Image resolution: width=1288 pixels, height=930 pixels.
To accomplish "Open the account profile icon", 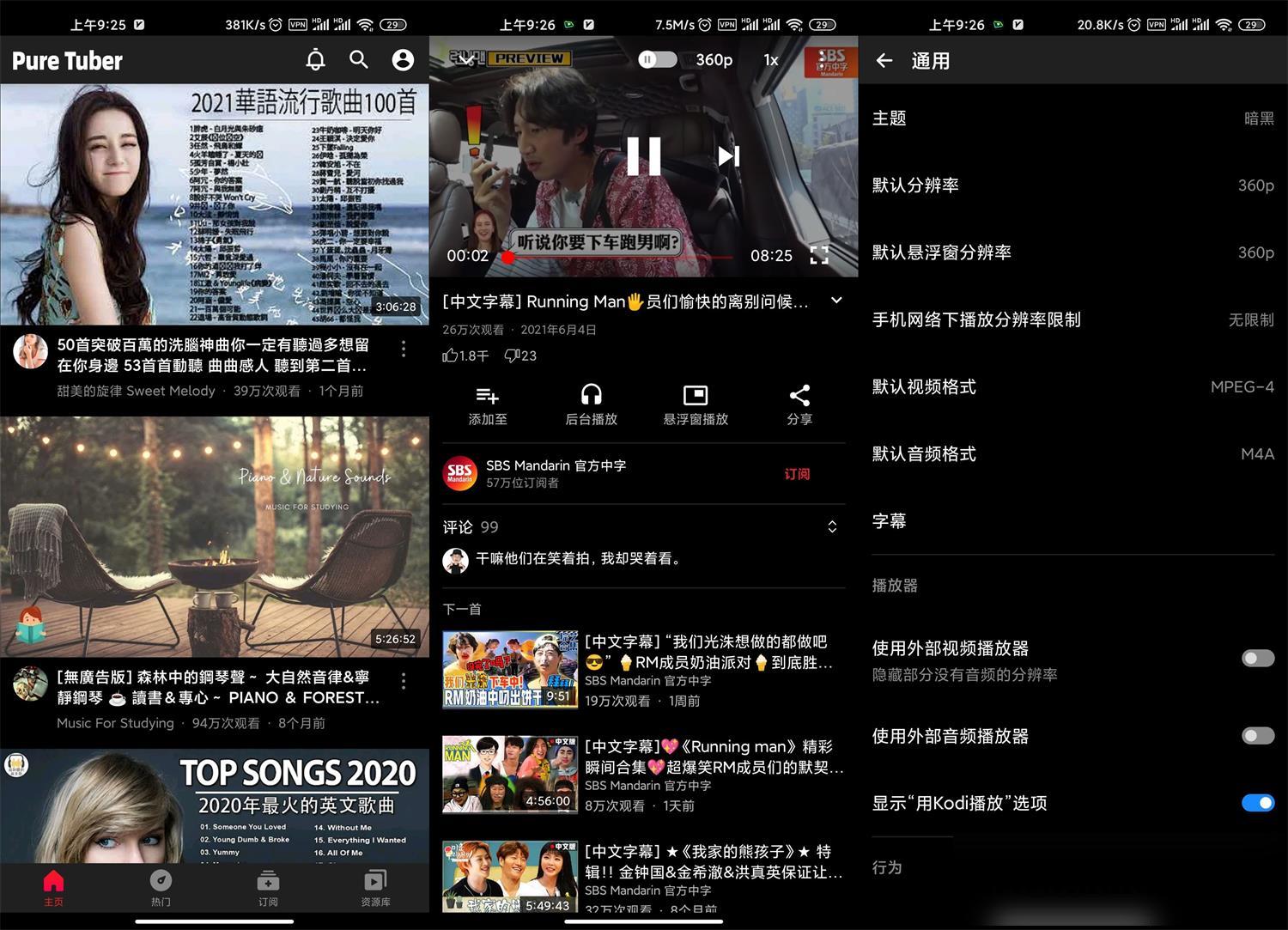I will point(403,60).
